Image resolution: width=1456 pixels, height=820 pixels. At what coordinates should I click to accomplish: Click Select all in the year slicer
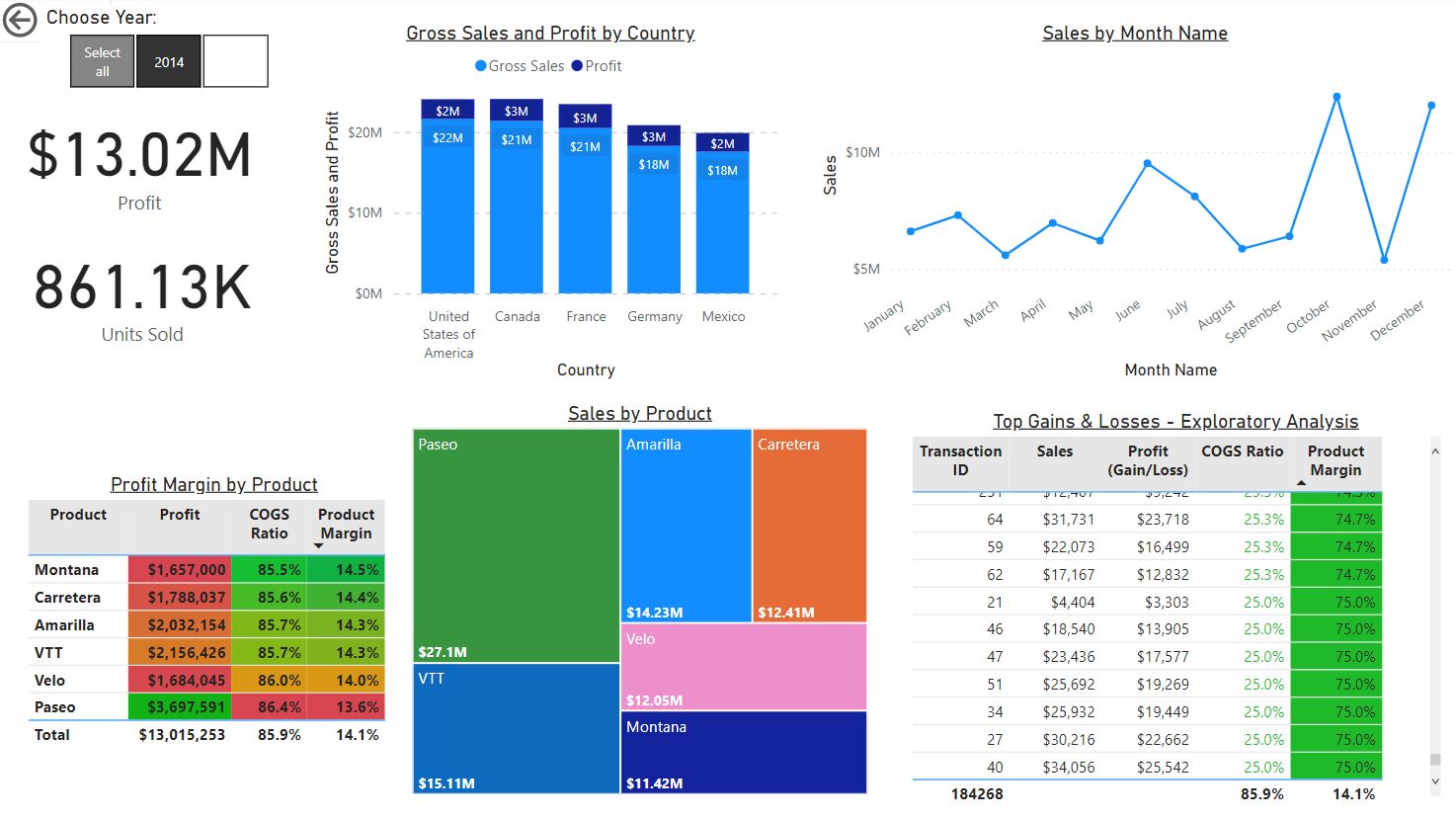tap(101, 61)
